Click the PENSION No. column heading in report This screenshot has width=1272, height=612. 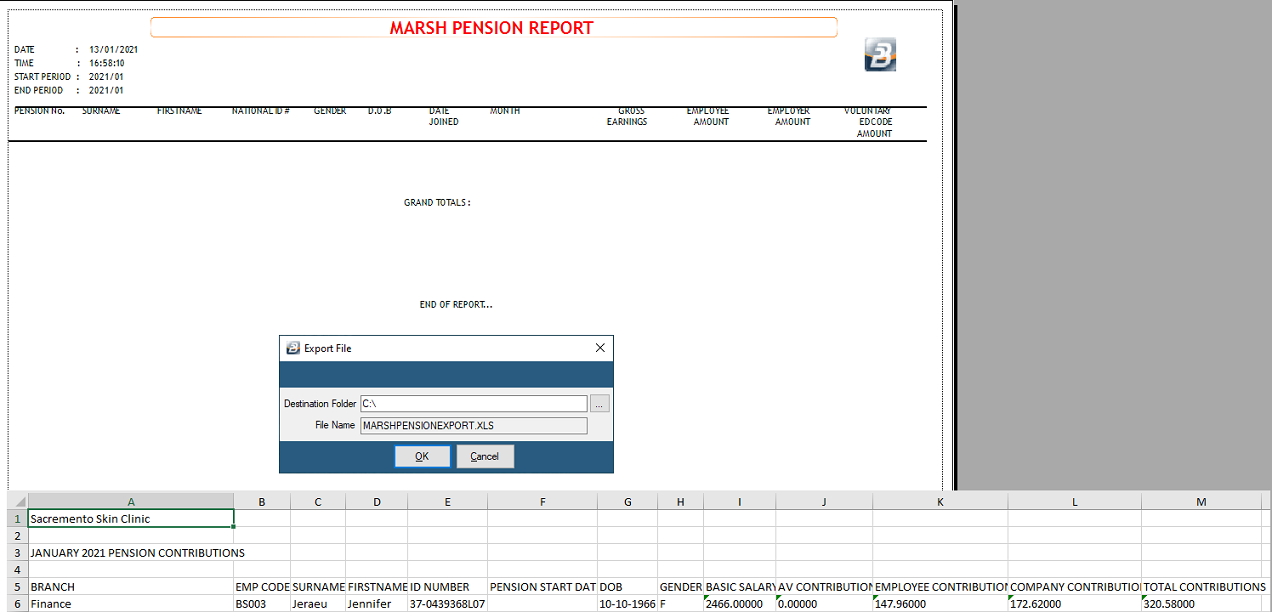tap(39, 111)
